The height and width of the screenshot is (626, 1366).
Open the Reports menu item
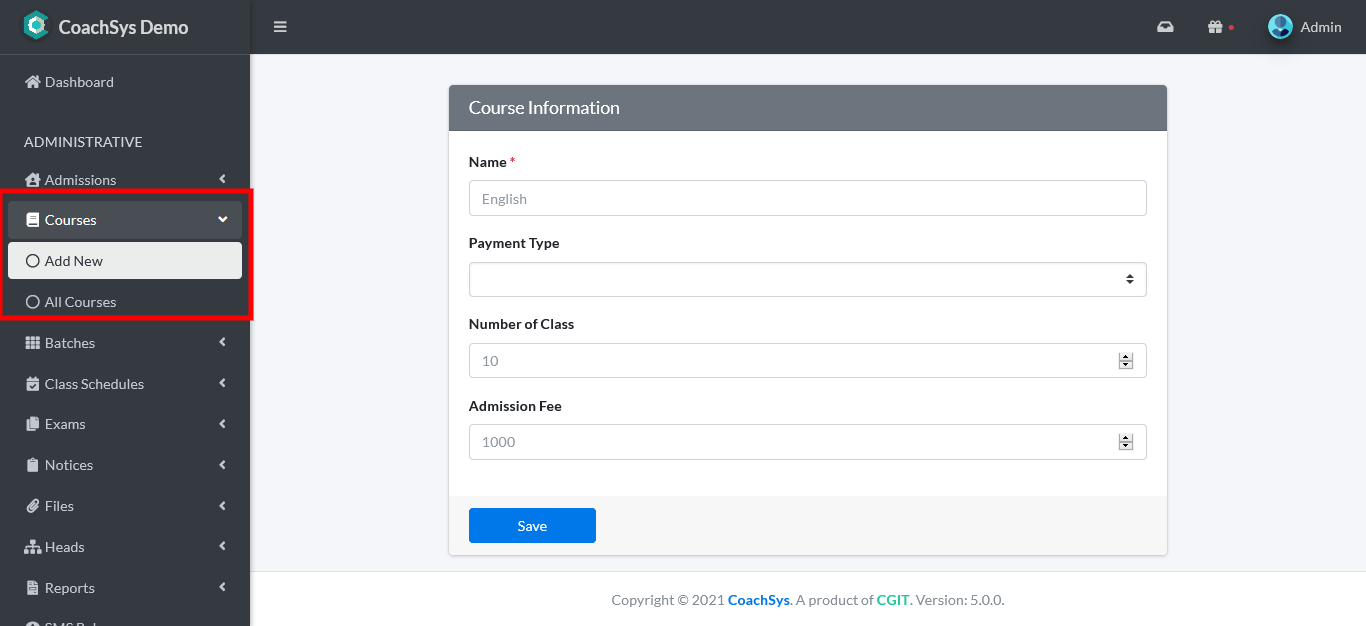pyautogui.click(x=70, y=588)
